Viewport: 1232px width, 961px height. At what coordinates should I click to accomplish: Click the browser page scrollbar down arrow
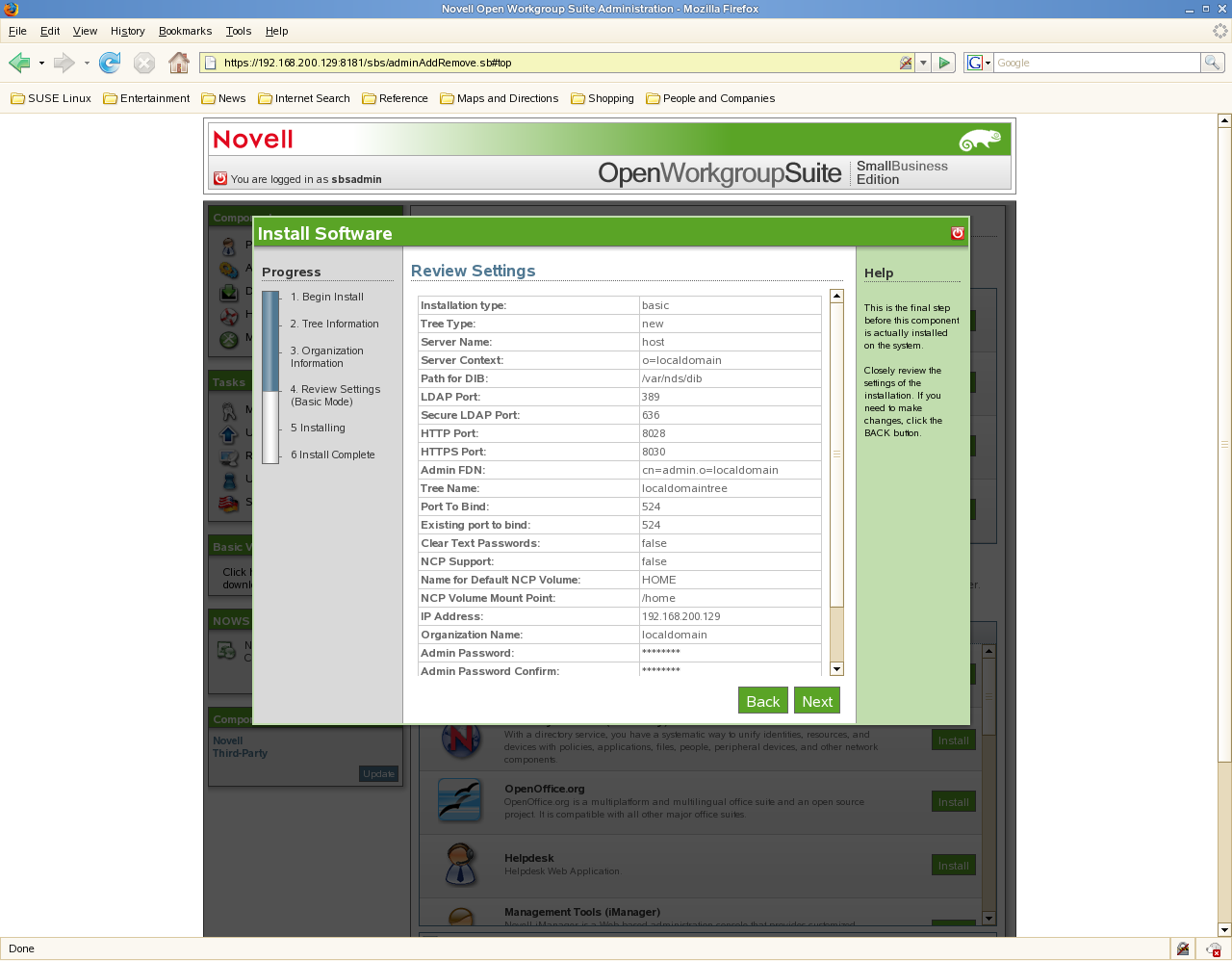coord(1224,930)
